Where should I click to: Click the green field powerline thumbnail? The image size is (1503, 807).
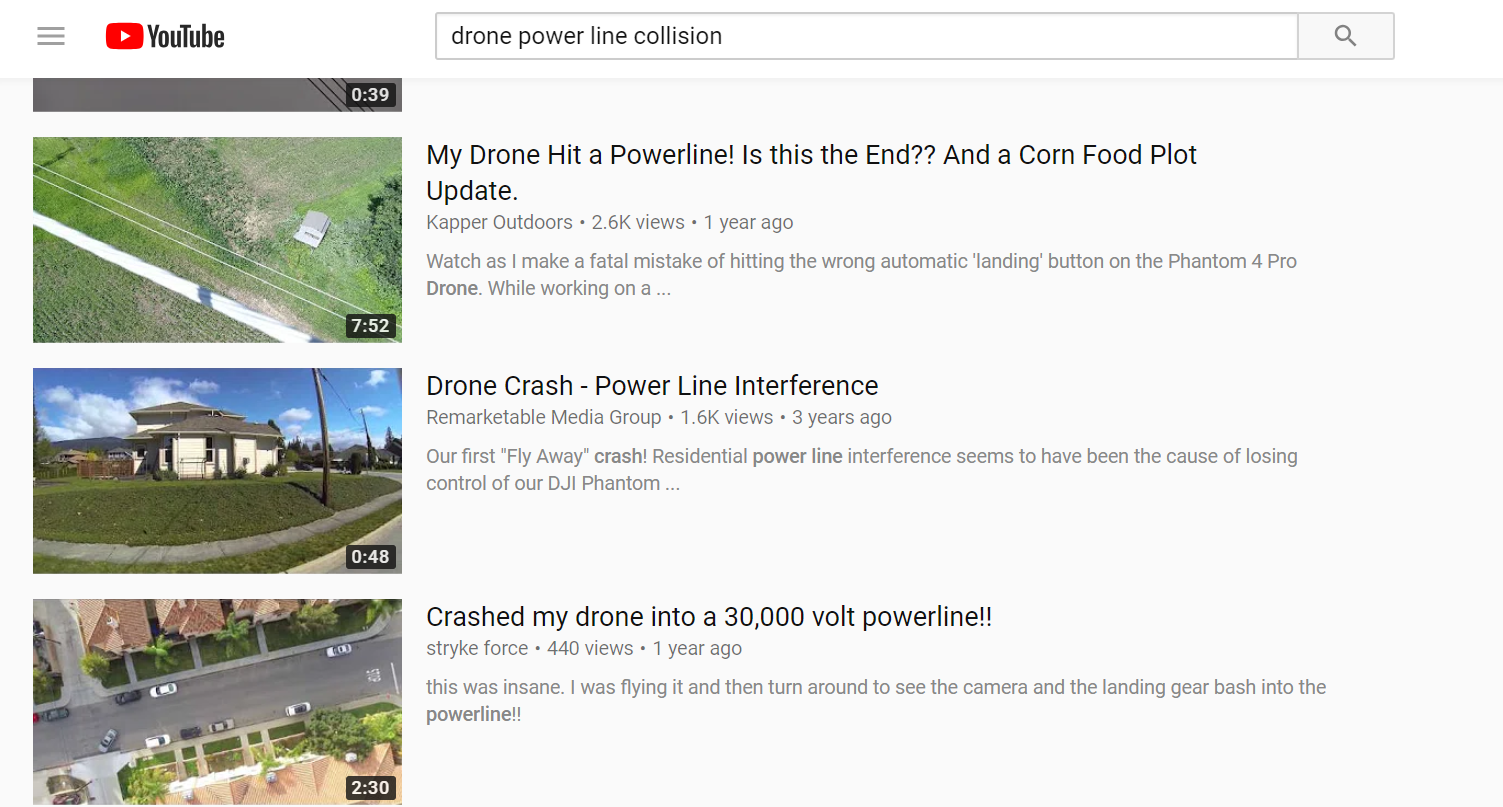tap(217, 240)
